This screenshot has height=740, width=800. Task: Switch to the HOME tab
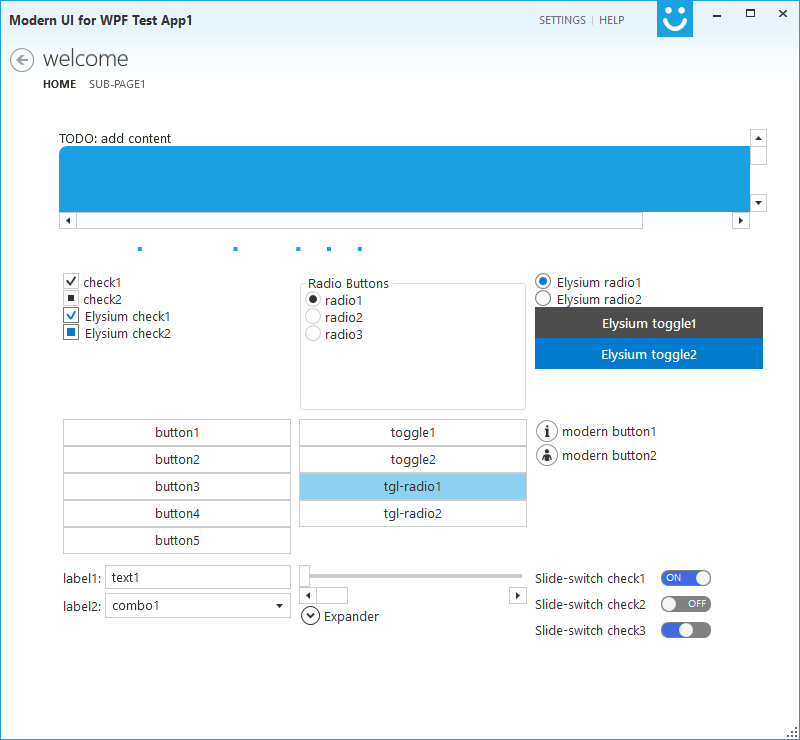(x=59, y=84)
